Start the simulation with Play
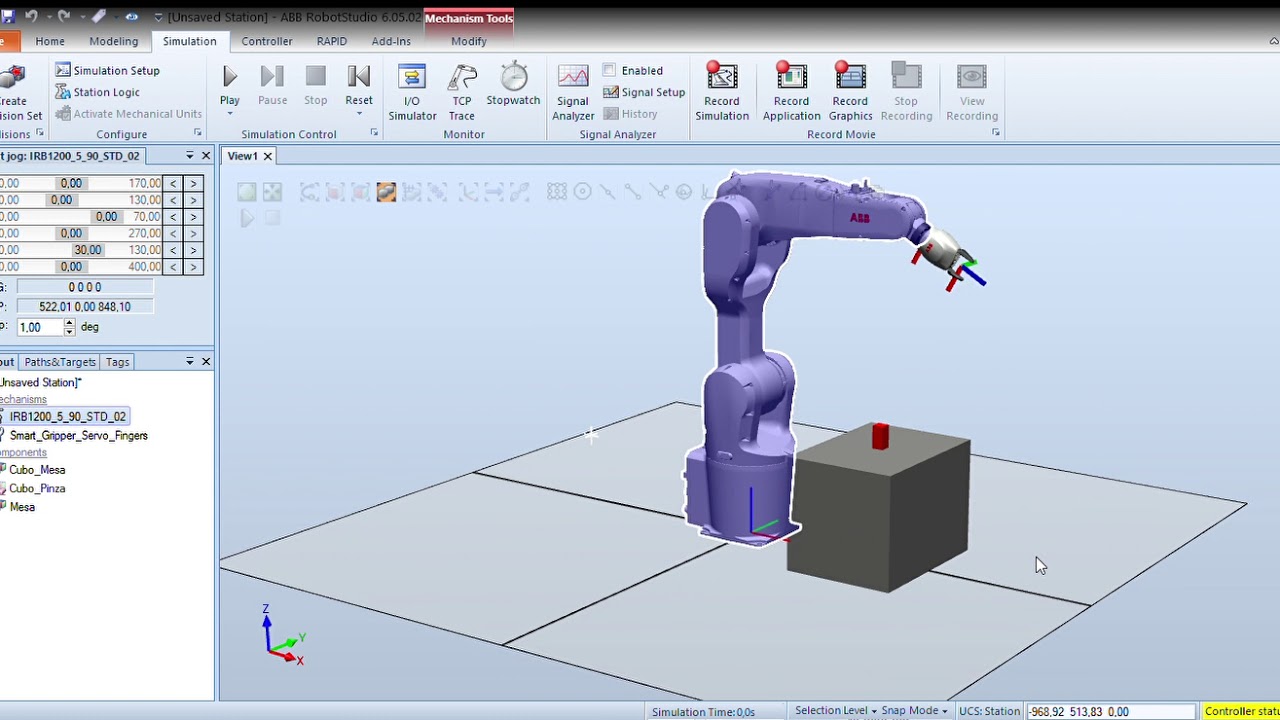Image resolution: width=1280 pixels, height=720 pixels. point(229,84)
